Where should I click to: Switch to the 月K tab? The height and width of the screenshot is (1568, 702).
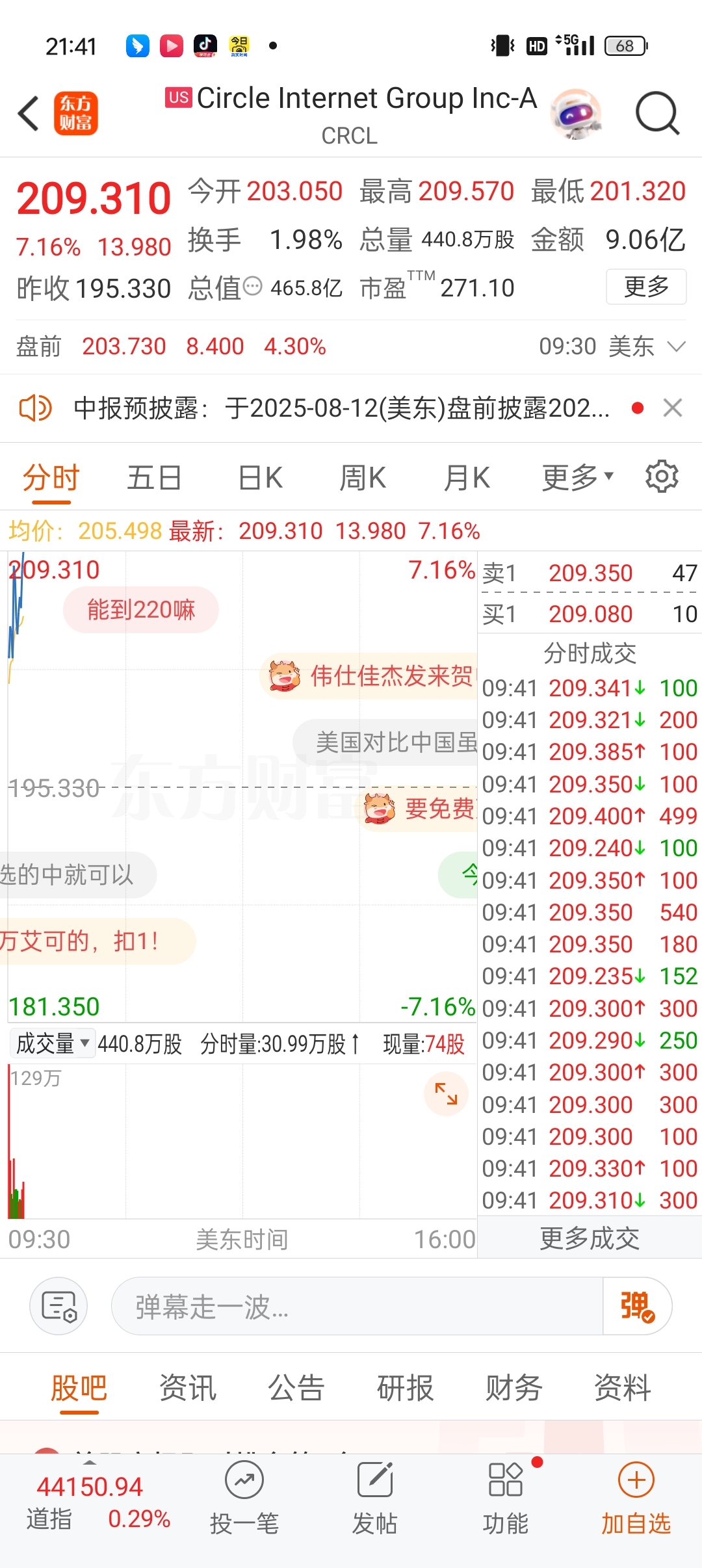tap(466, 478)
